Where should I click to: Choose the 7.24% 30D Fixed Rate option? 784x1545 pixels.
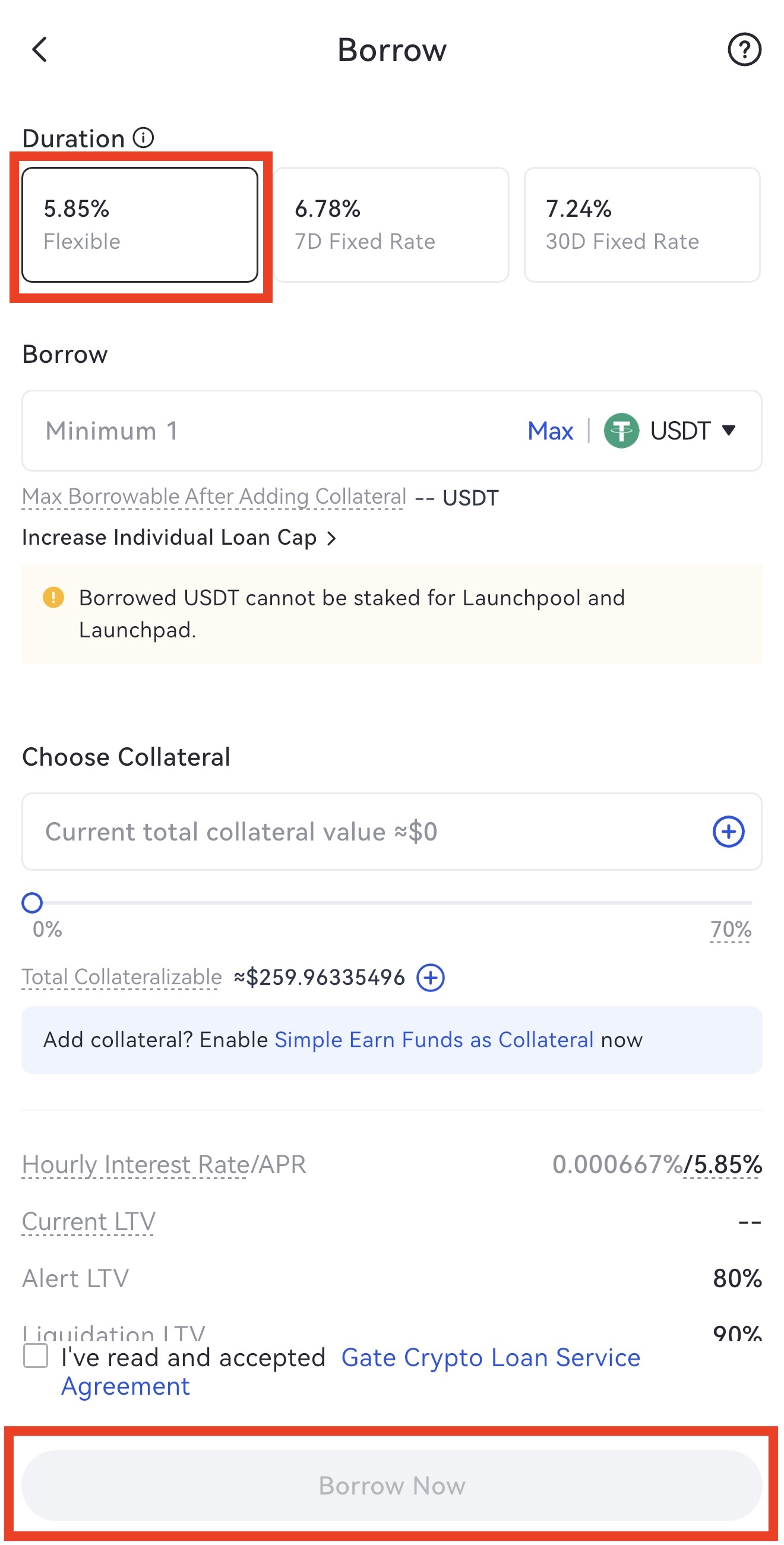point(642,225)
